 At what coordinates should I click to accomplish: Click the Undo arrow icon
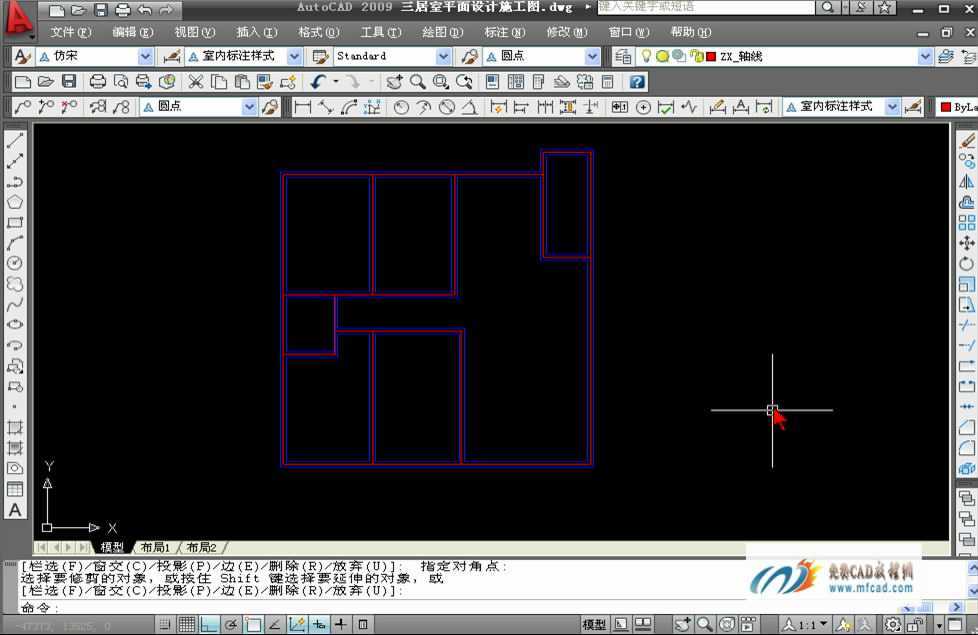tap(319, 82)
